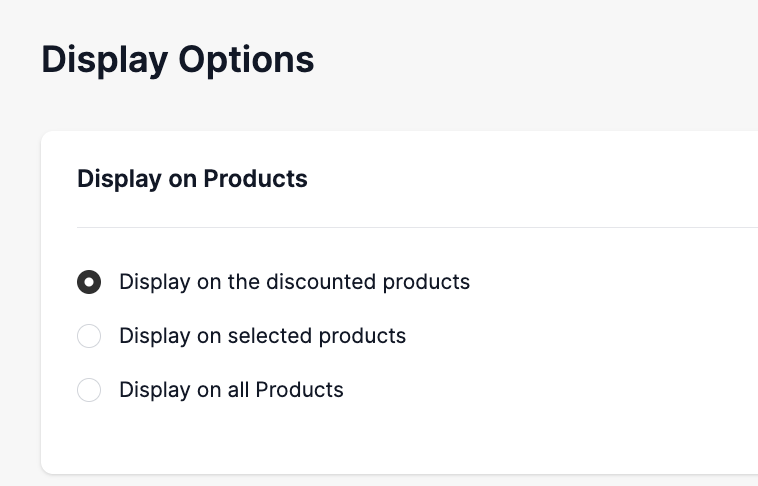Select the 'Display on the discounted products' radio button

(x=89, y=282)
